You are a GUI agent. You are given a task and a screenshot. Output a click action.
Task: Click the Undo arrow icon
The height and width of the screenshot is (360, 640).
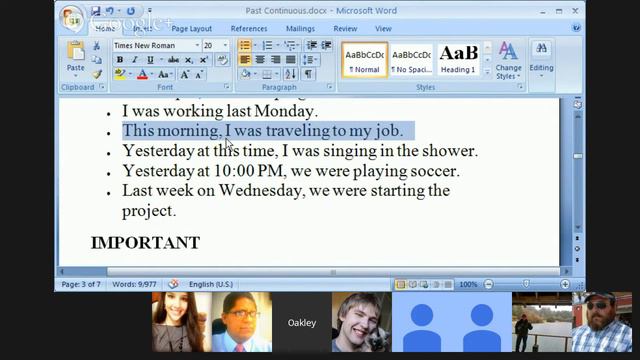[x=109, y=11]
